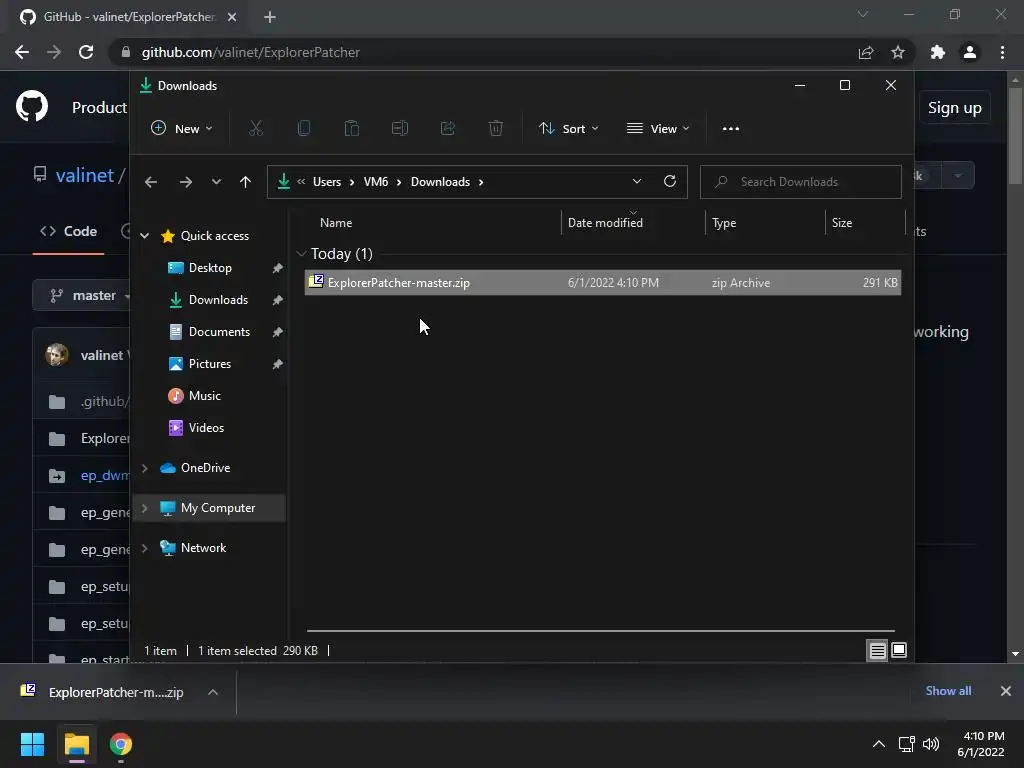The height and width of the screenshot is (768, 1024).
Task: Go forward in File Explorer
Action: pos(185,182)
